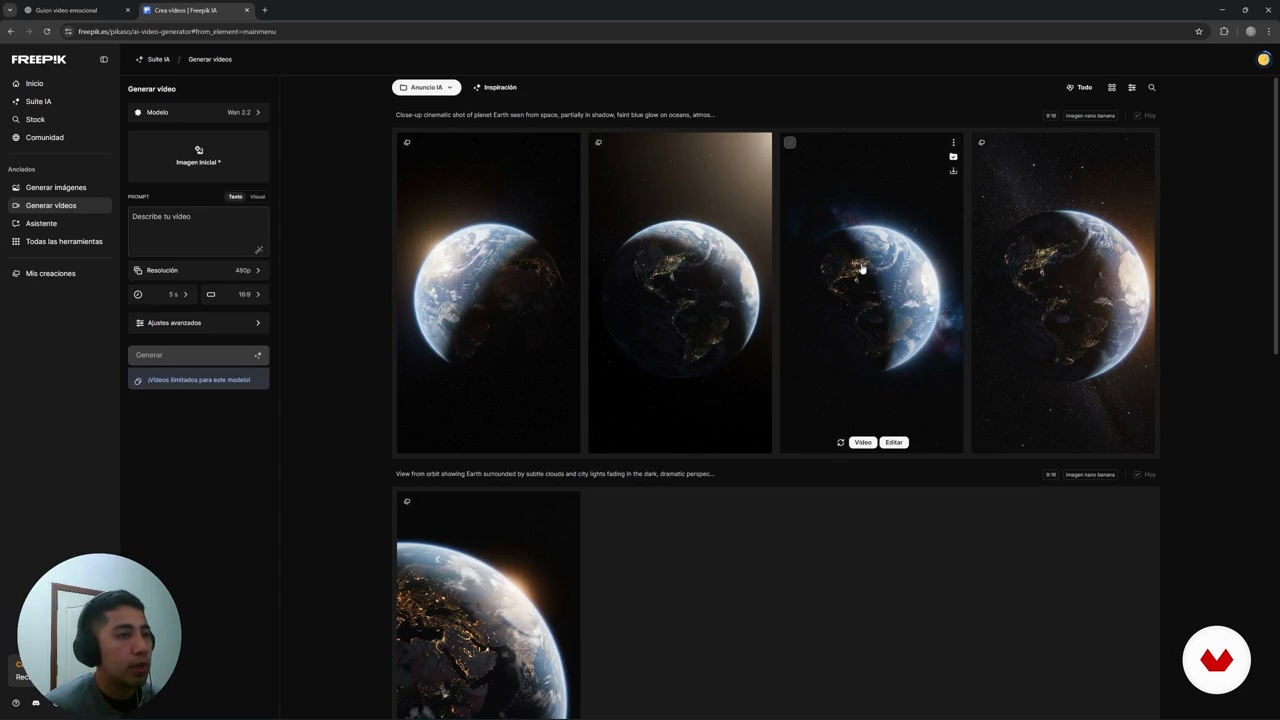
Task: Focus the 'Describe tu vídeo' prompt field
Action: point(198,232)
